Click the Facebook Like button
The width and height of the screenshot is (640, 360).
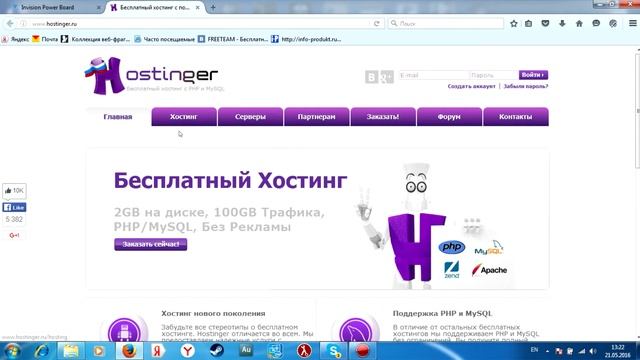14,207
